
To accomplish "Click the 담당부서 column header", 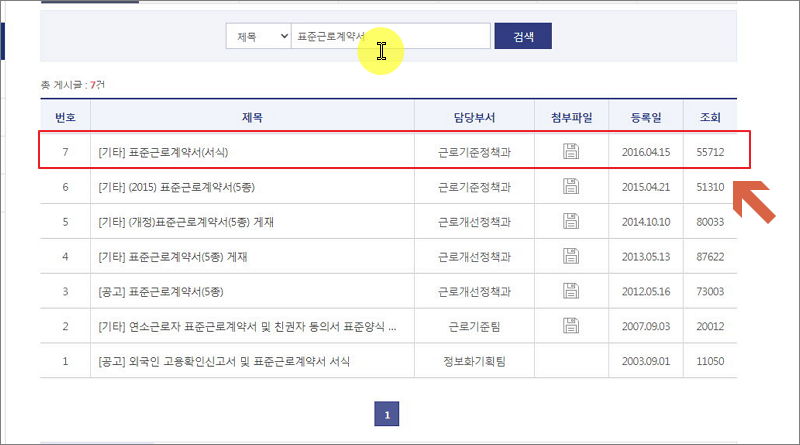I will (x=474, y=117).
